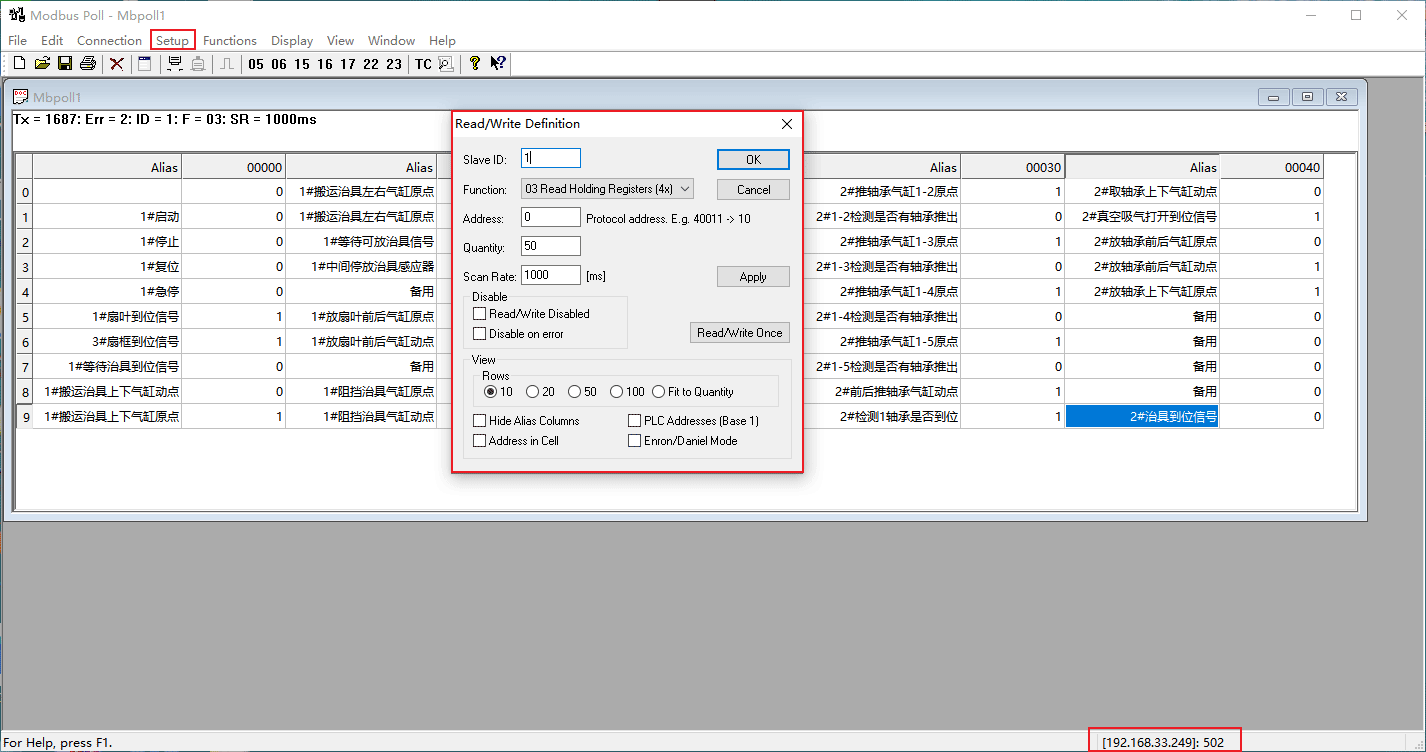This screenshot has height=752, width=1426.
Task: Open the TC test center toolbar button
Action: point(423,64)
